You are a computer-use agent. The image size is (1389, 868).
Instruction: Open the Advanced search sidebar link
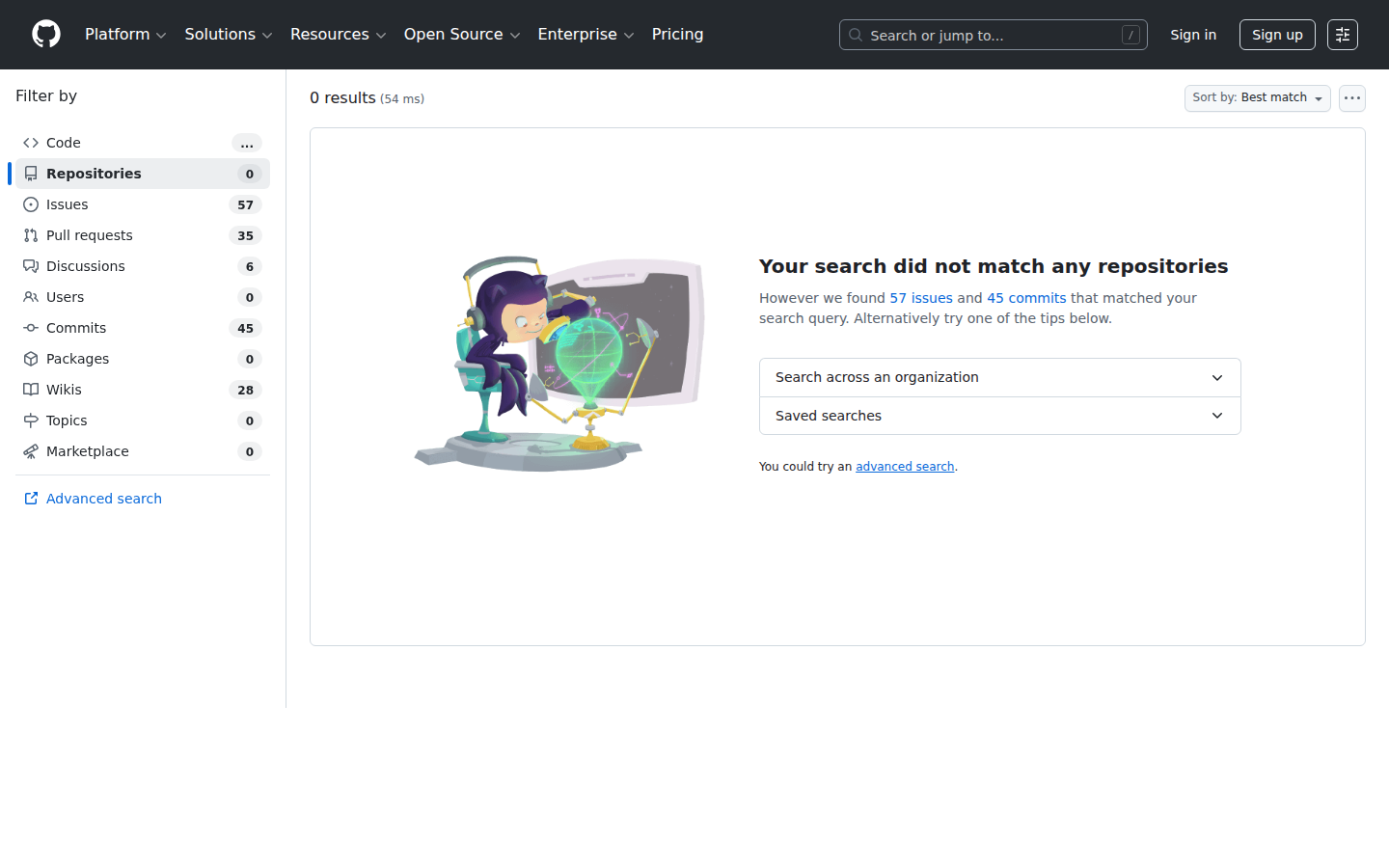click(x=103, y=499)
